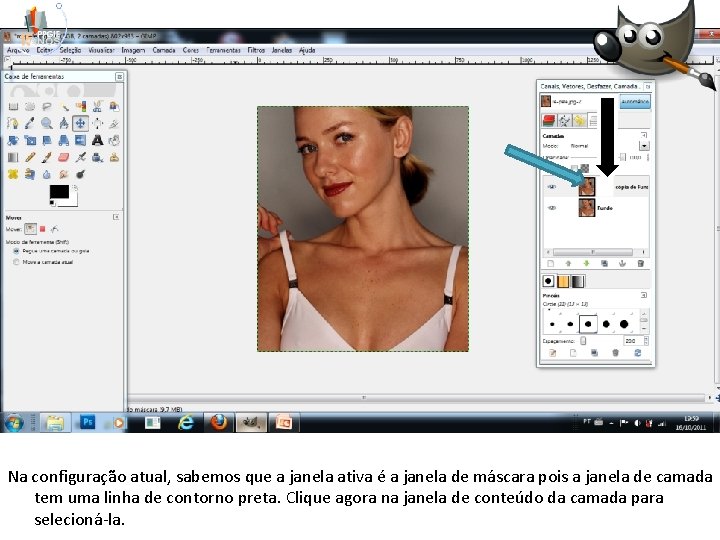Select the Crop tool
This screenshot has width=720, height=540.
point(114,123)
